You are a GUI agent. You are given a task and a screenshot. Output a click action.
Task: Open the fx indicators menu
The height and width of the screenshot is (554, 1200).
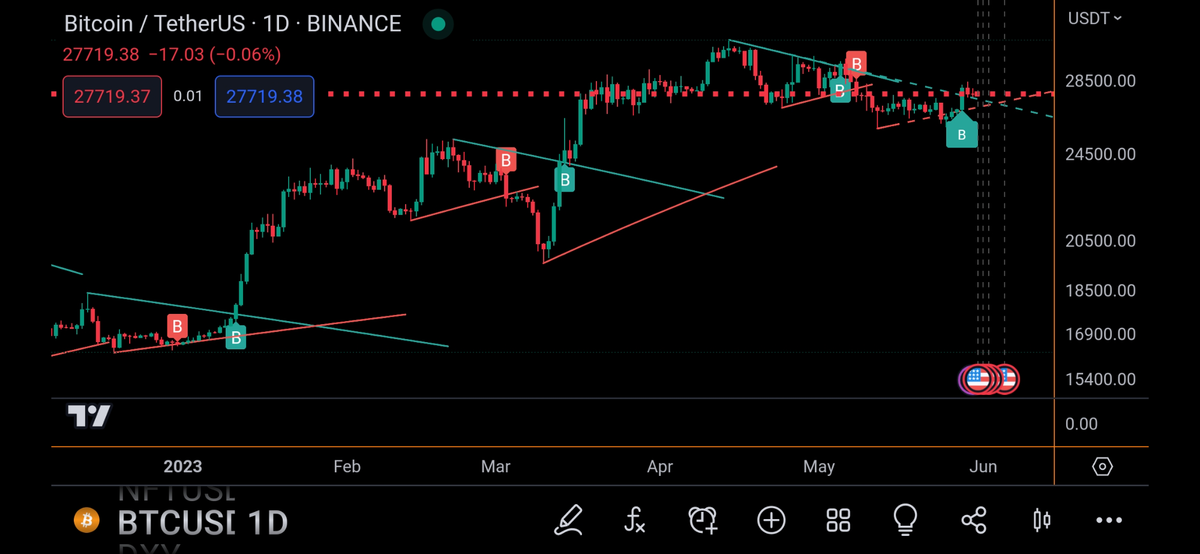click(x=635, y=519)
